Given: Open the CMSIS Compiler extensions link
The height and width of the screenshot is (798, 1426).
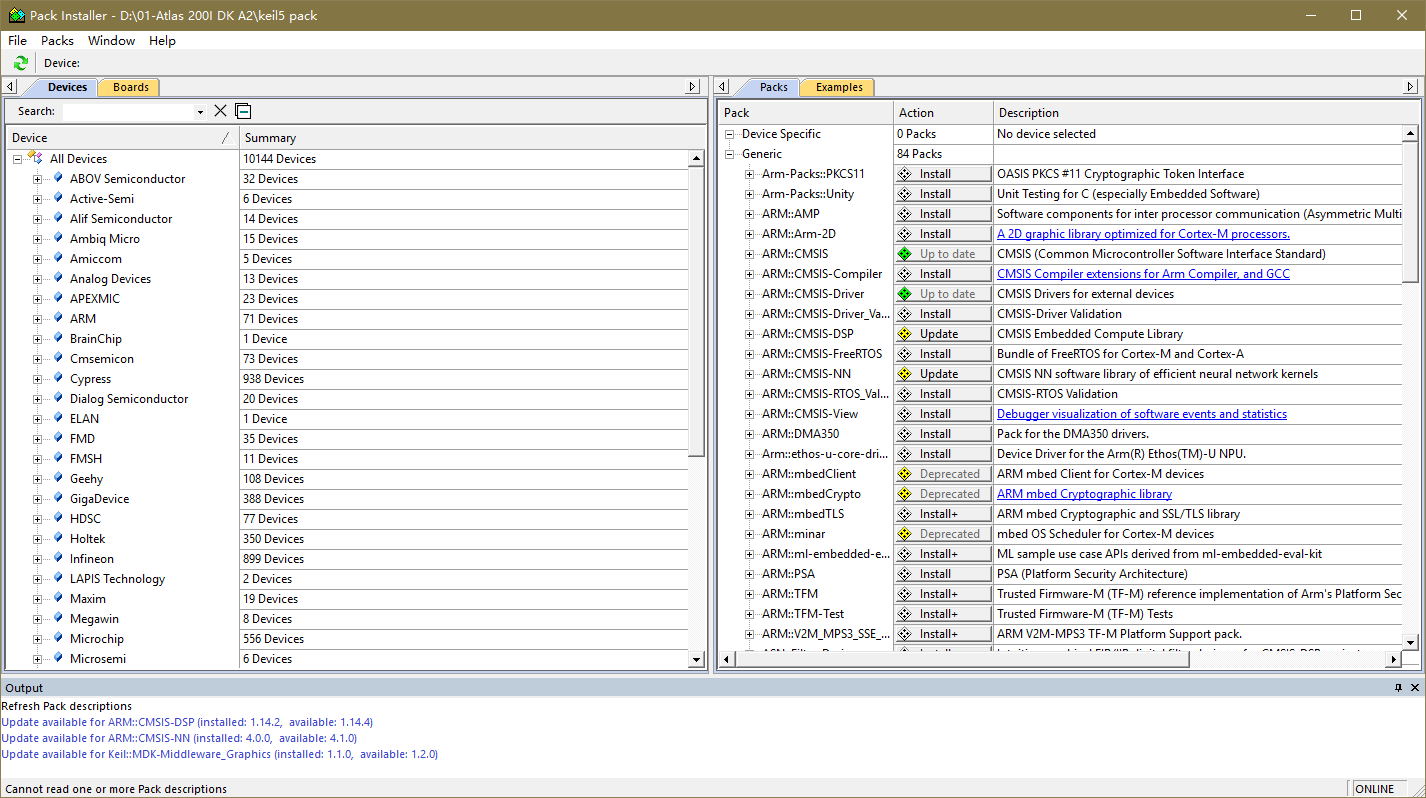Looking at the screenshot, I should [1143, 274].
